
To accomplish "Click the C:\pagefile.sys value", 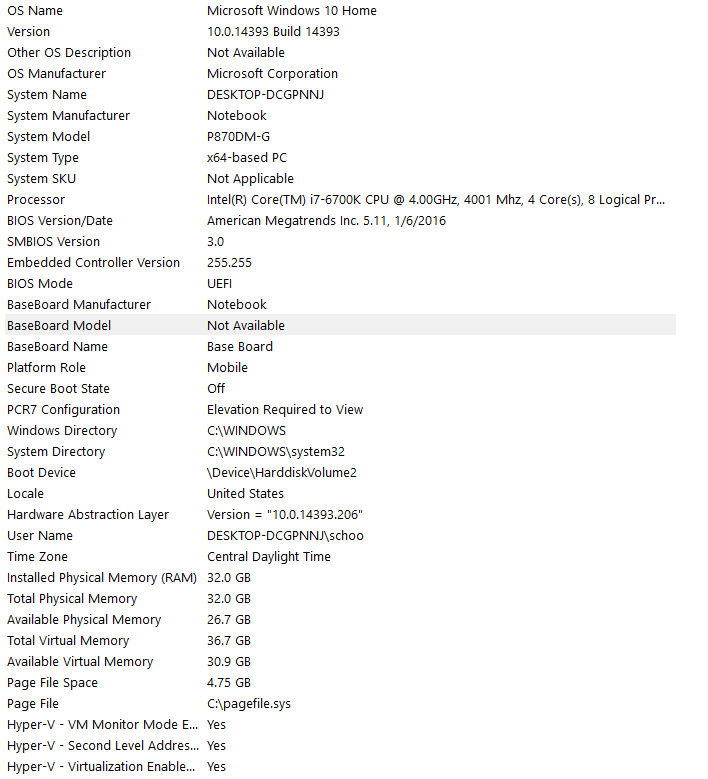I will [x=249, y=703].
